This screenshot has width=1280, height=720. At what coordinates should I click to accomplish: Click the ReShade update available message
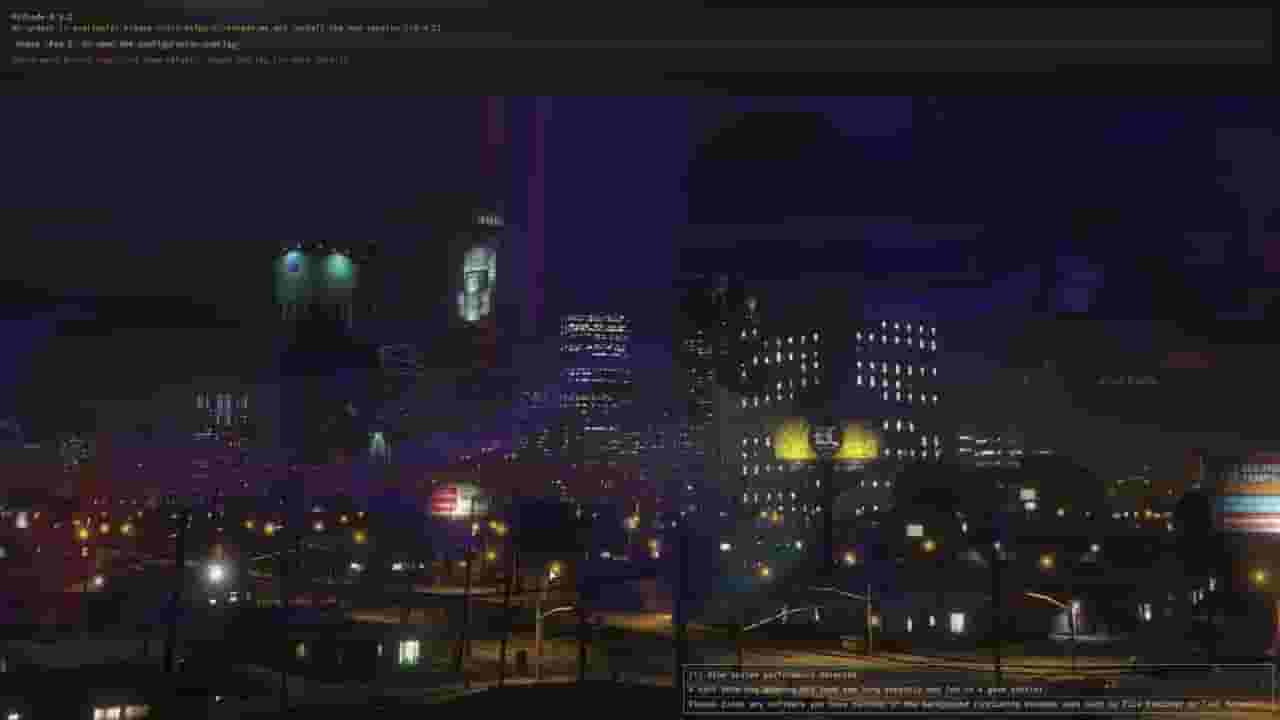[226, 28]
